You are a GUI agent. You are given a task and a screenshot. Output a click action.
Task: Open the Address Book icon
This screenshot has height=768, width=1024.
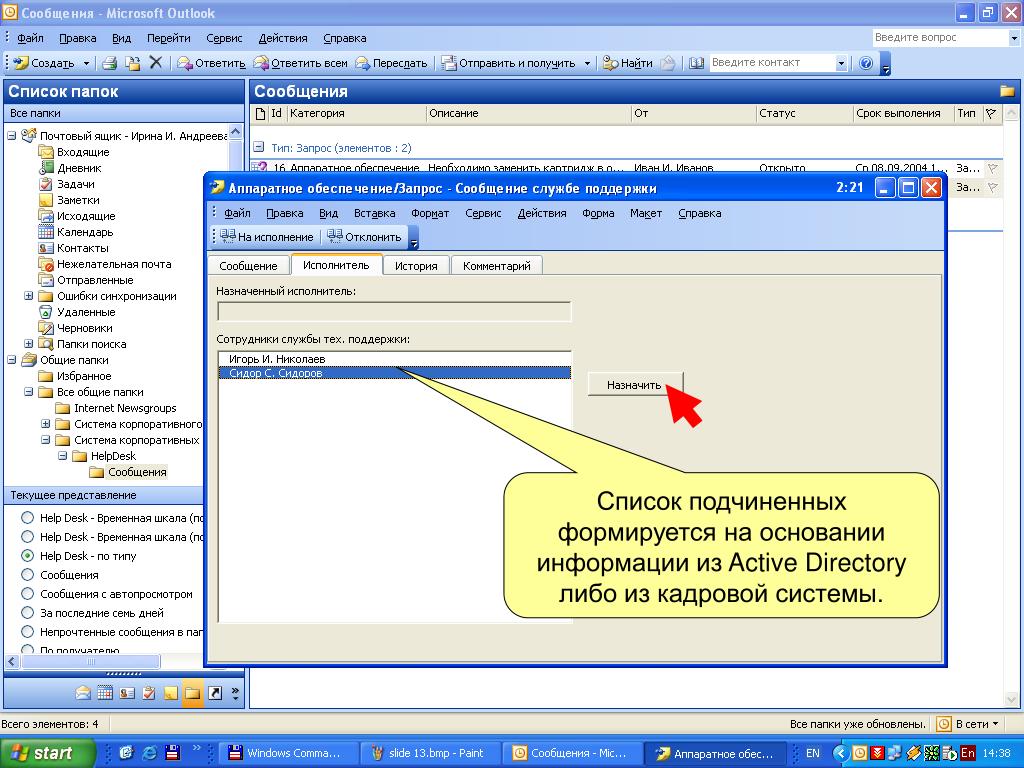pyautogui.click(x=696, y=63)
